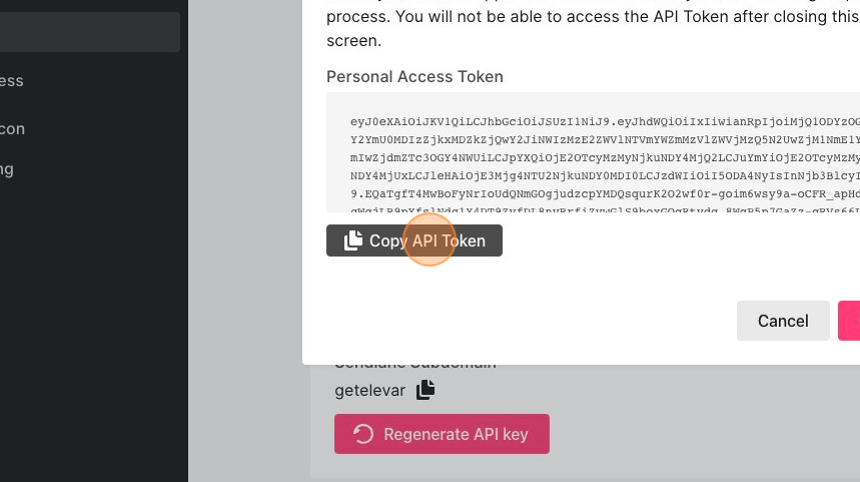Click the Copy API Token button
The width and height of the screenshot is (860, 482).
point(414,240)
